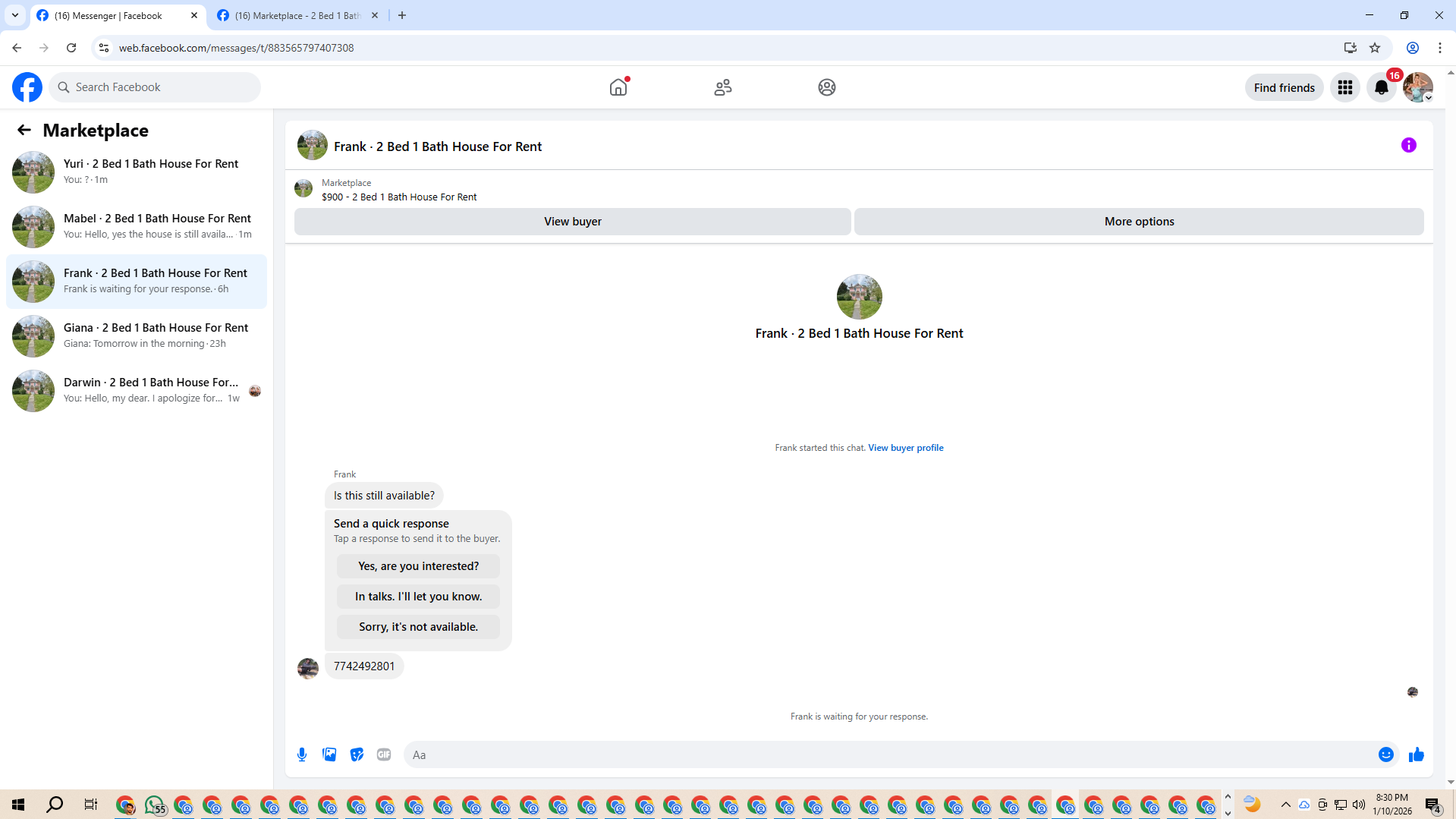Click the 'Is this still available?' message
Image resolution: width=1456 pixels, height=819 pixels.
click(384, 496)
